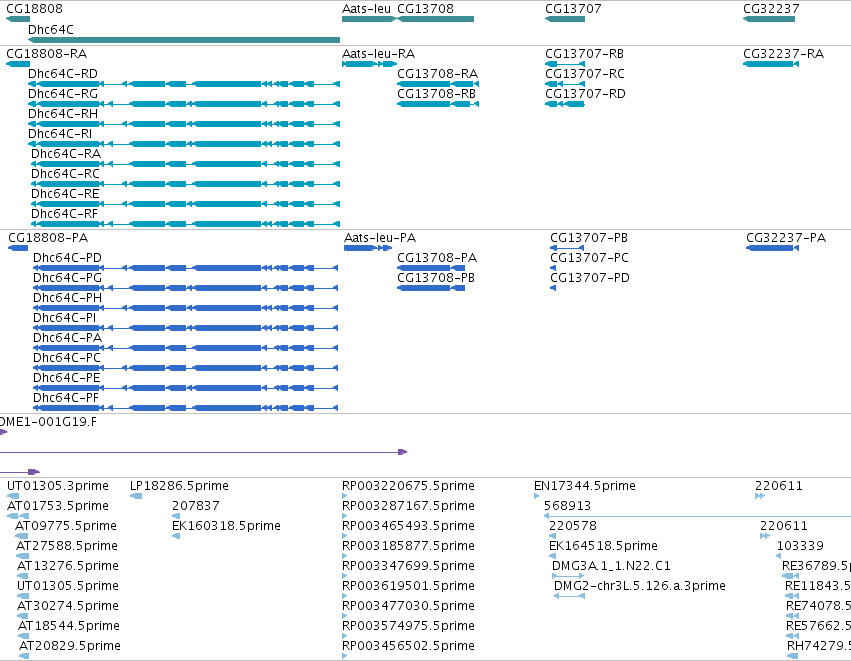
Task: Select protein Dhc64C-PI
Action: 186,328
